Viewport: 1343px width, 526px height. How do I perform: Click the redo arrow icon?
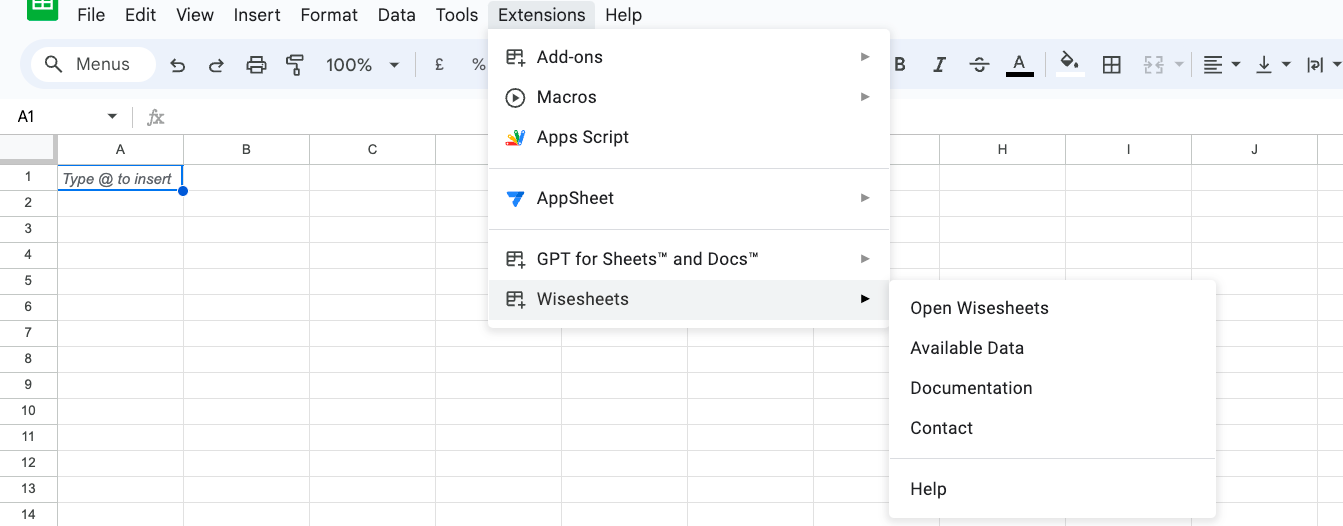click(x=216, y=65)
